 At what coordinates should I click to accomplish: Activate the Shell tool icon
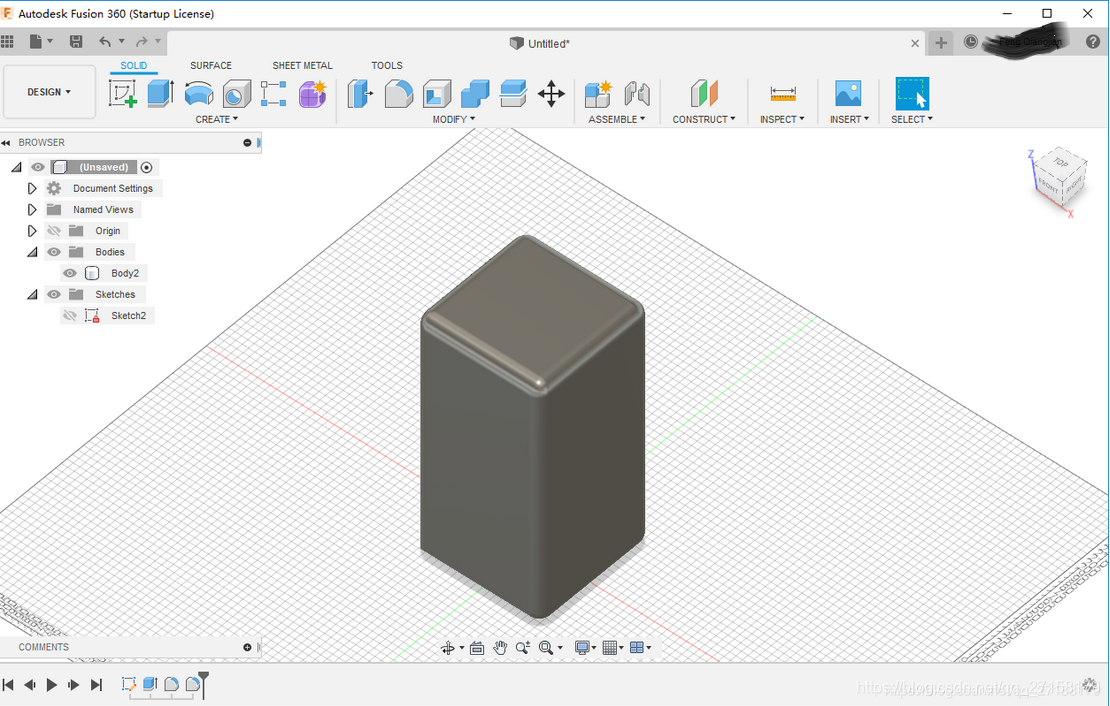point(437,94)
